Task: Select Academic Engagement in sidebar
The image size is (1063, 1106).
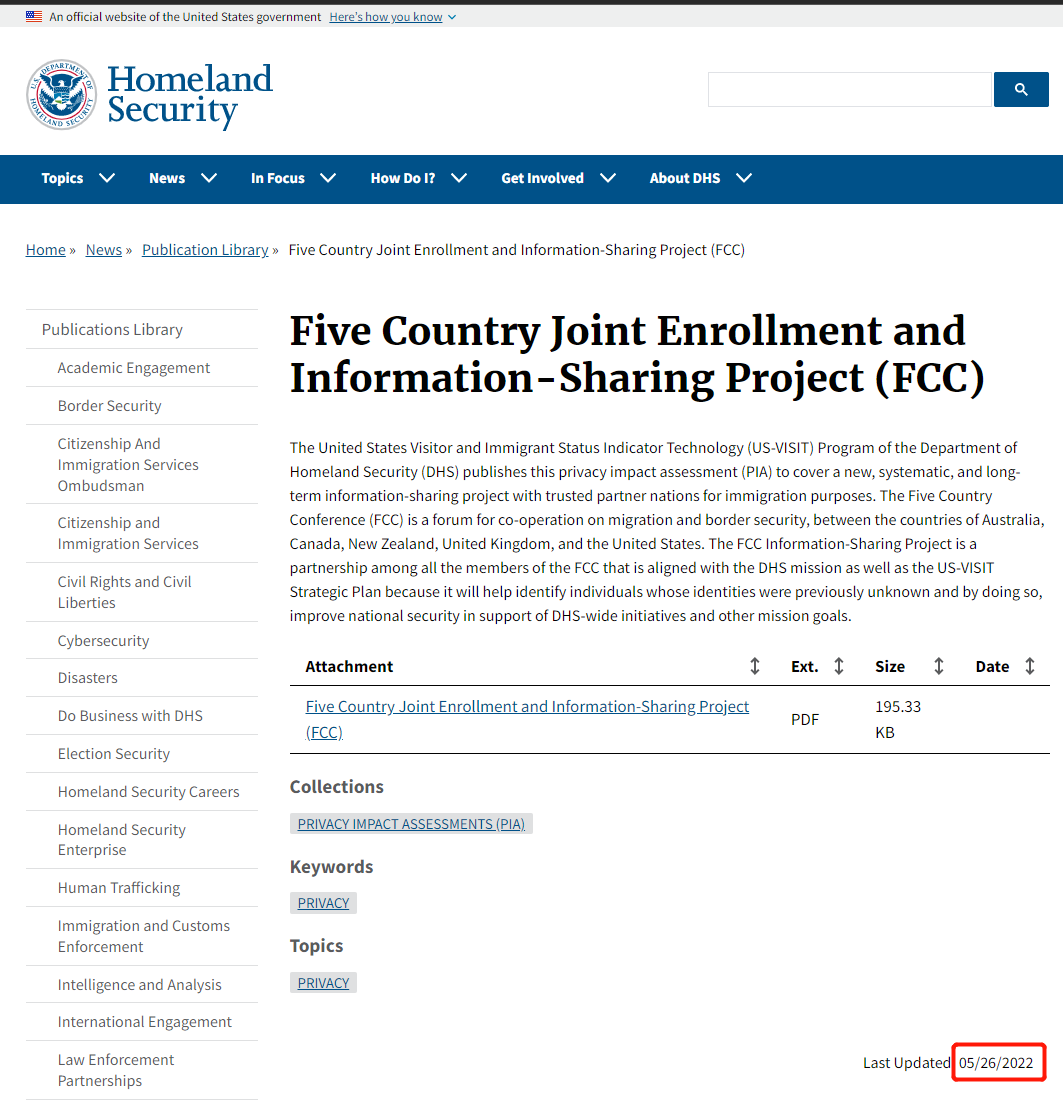Action: [134, 367]
